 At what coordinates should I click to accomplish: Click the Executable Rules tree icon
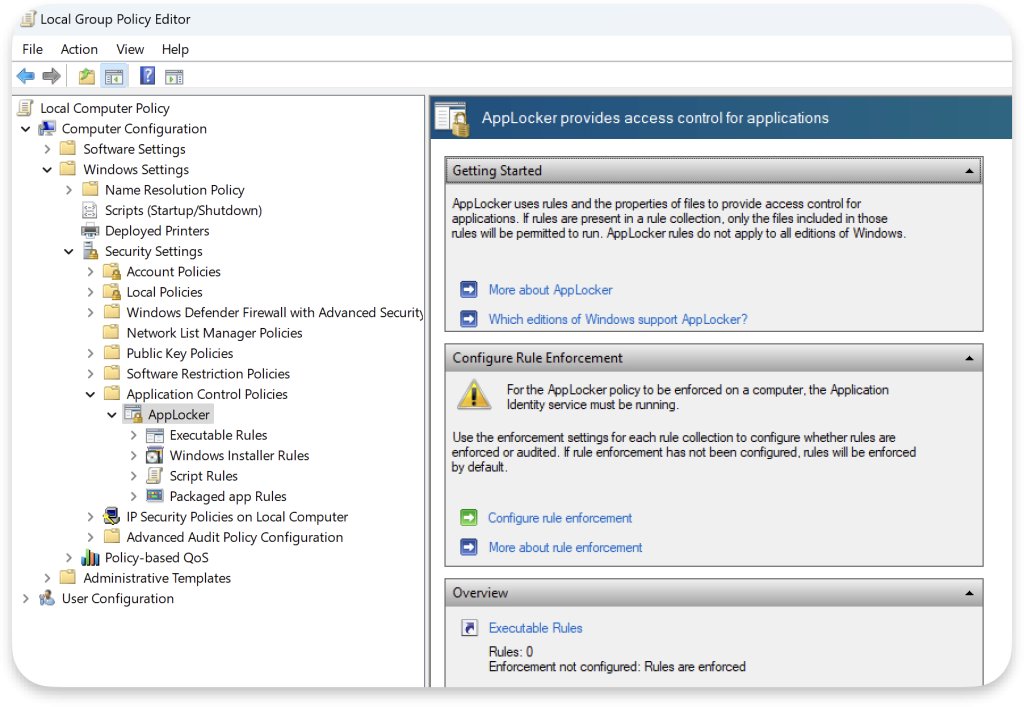point(155,435)
